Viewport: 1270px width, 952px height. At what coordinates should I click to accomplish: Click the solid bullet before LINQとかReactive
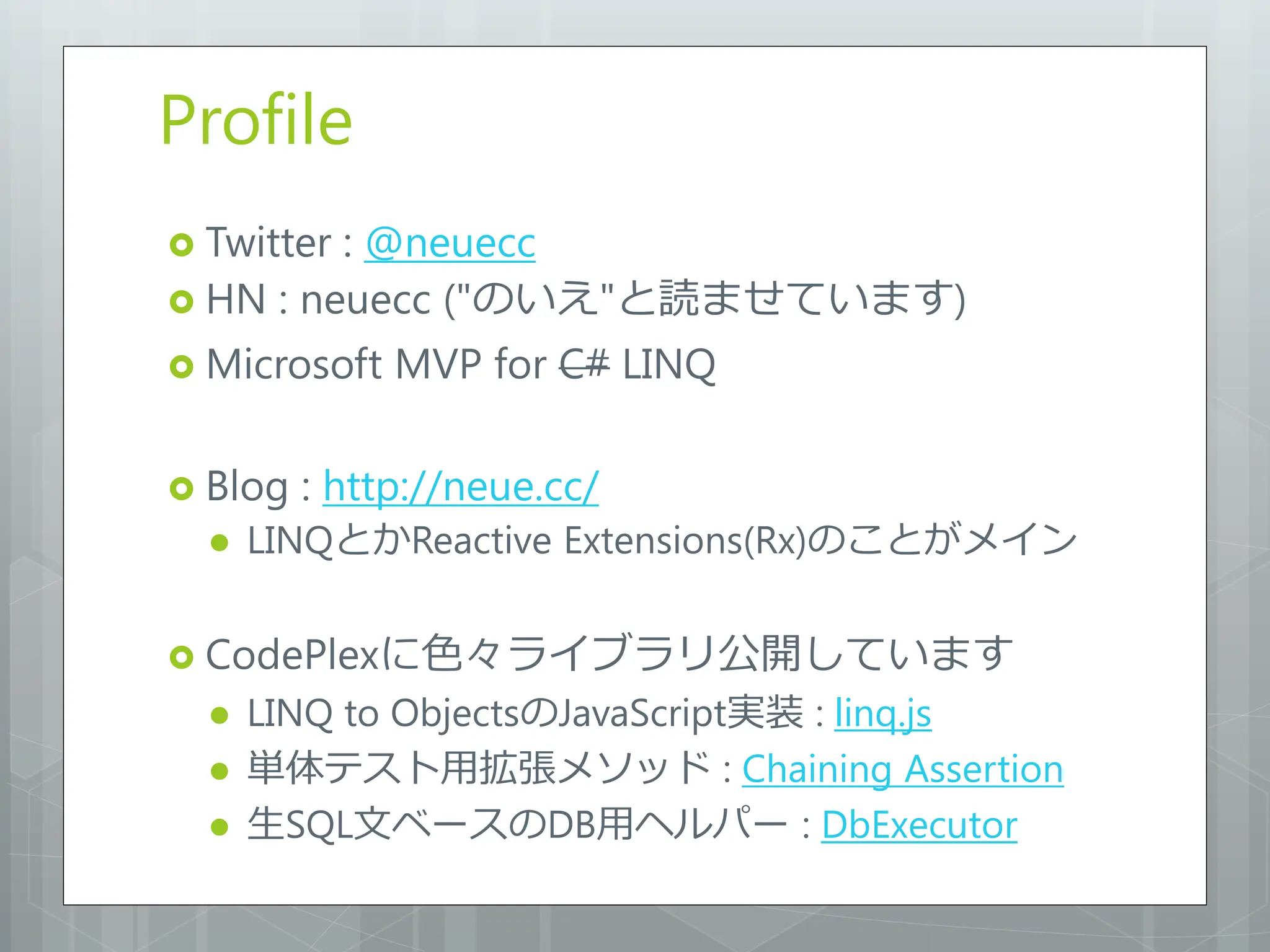click(220, 543)
